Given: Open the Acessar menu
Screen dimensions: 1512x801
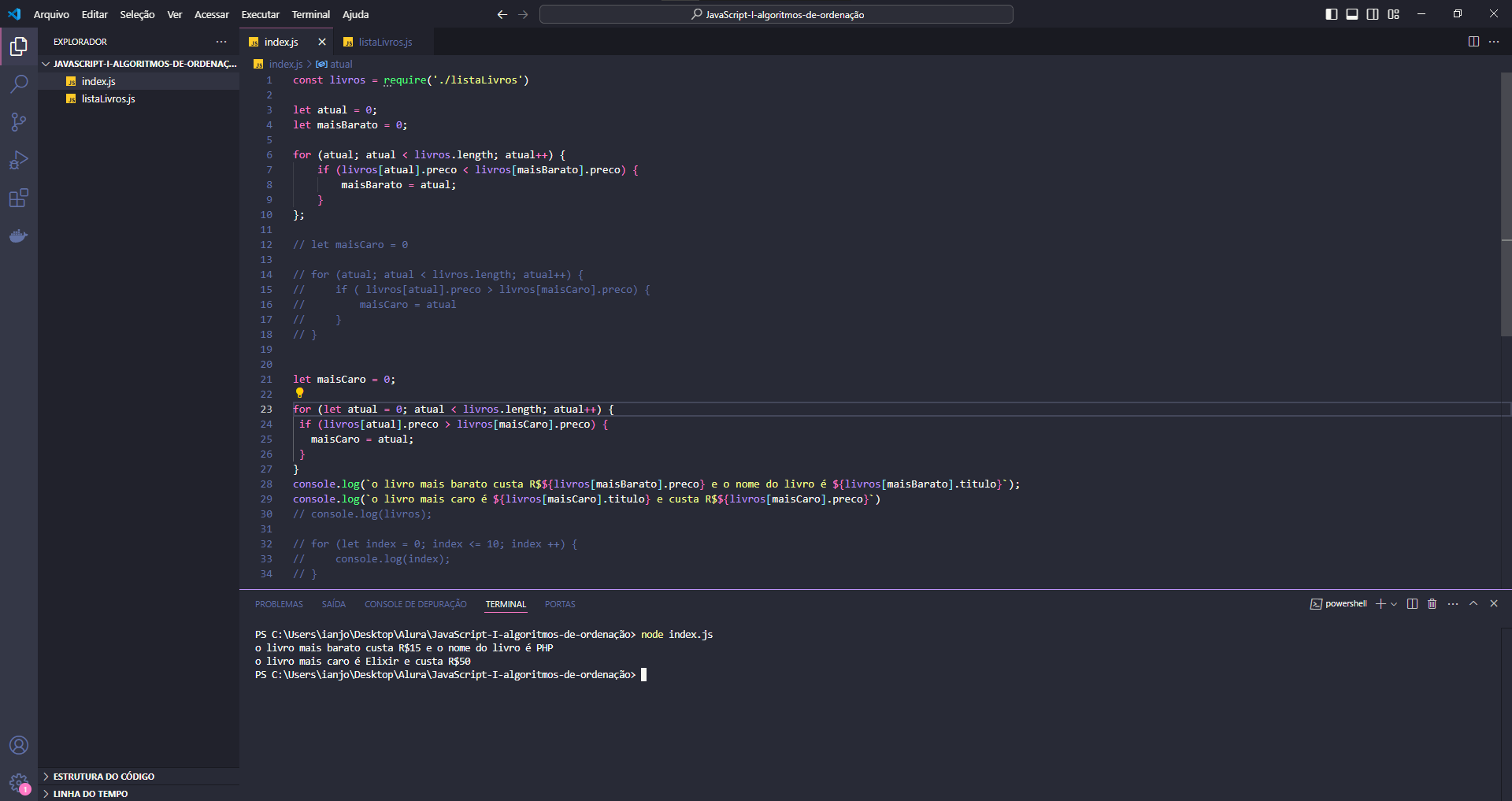Looking at the screenshot, I should click(212, 14).
